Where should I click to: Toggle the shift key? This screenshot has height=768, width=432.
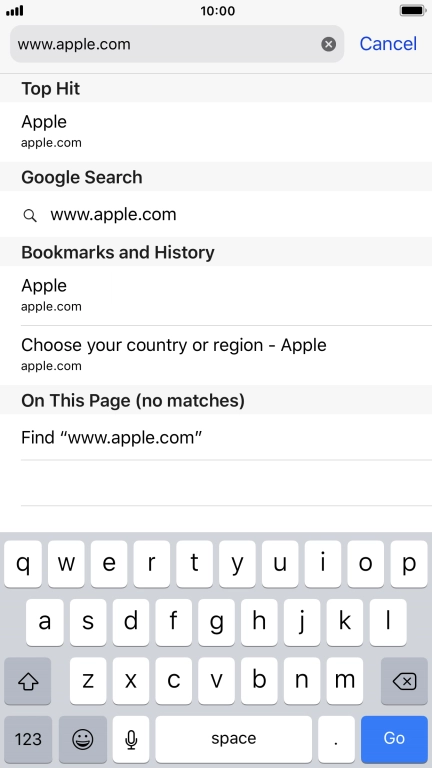[x=27, y=681]
